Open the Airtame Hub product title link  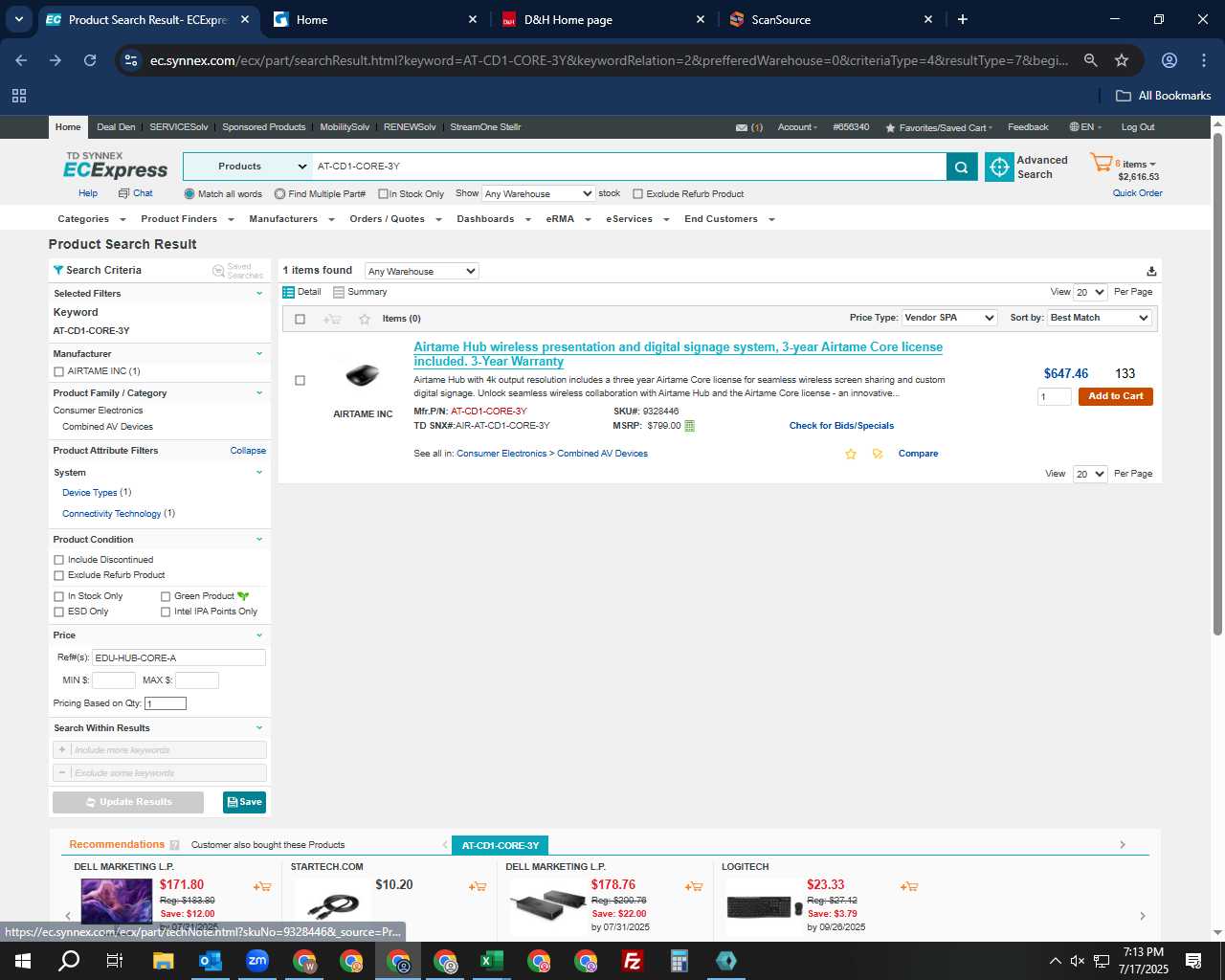point(678,354)
